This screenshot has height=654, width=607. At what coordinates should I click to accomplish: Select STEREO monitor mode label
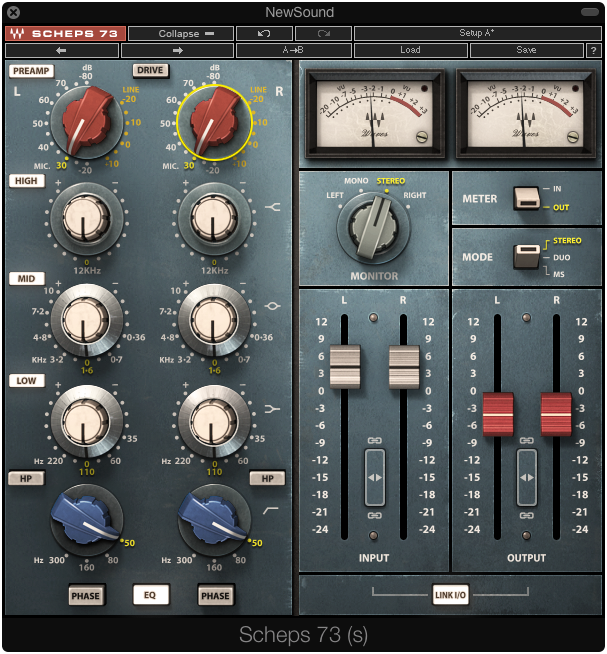pos(391,181)
